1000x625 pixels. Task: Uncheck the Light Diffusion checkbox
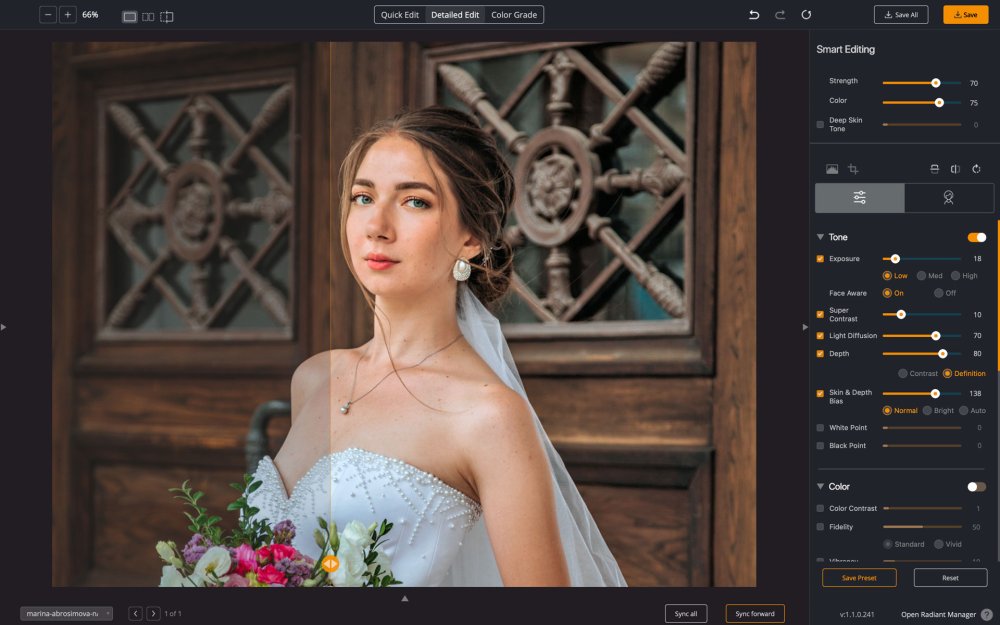(x=820, y=335)
